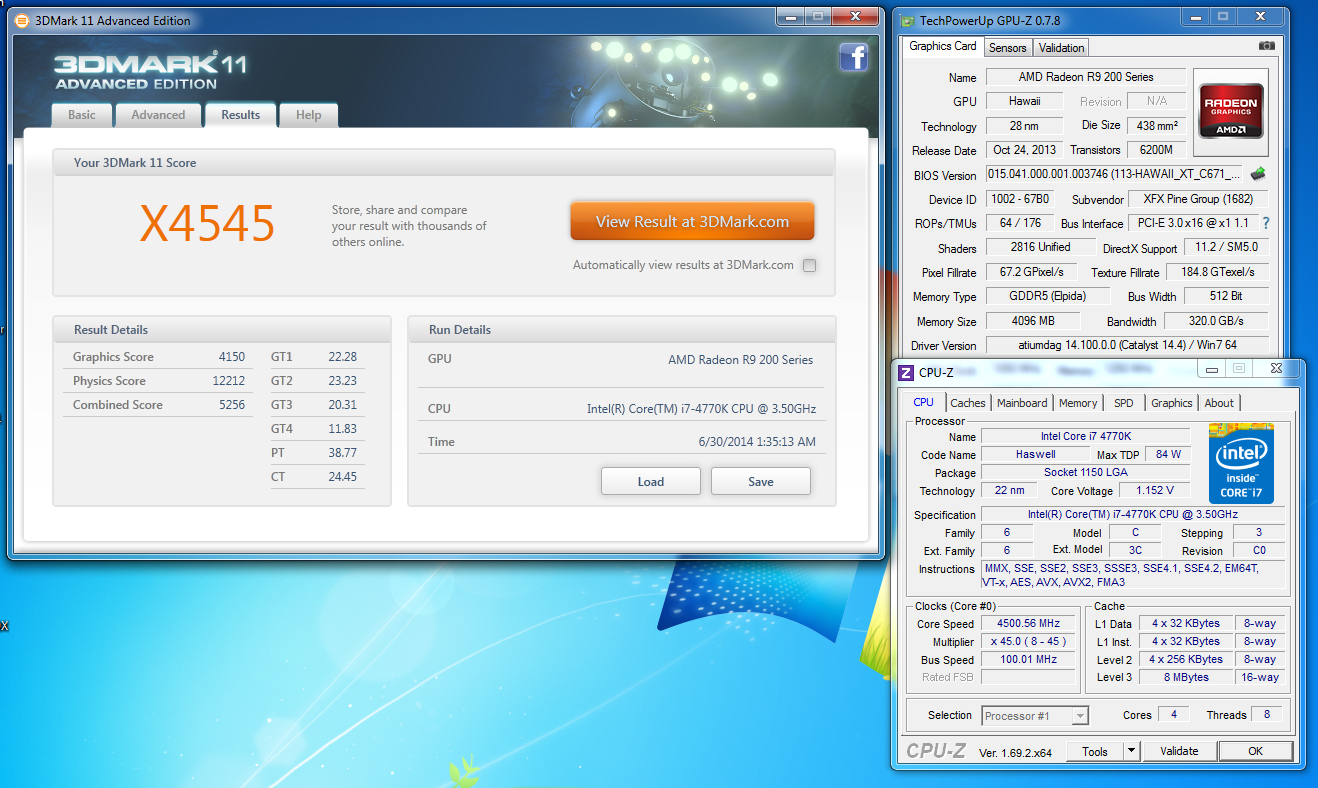Click the Time value 6/30/2014 1:35:13 AM
The image size is (1318, 788).
click(756, 442)
